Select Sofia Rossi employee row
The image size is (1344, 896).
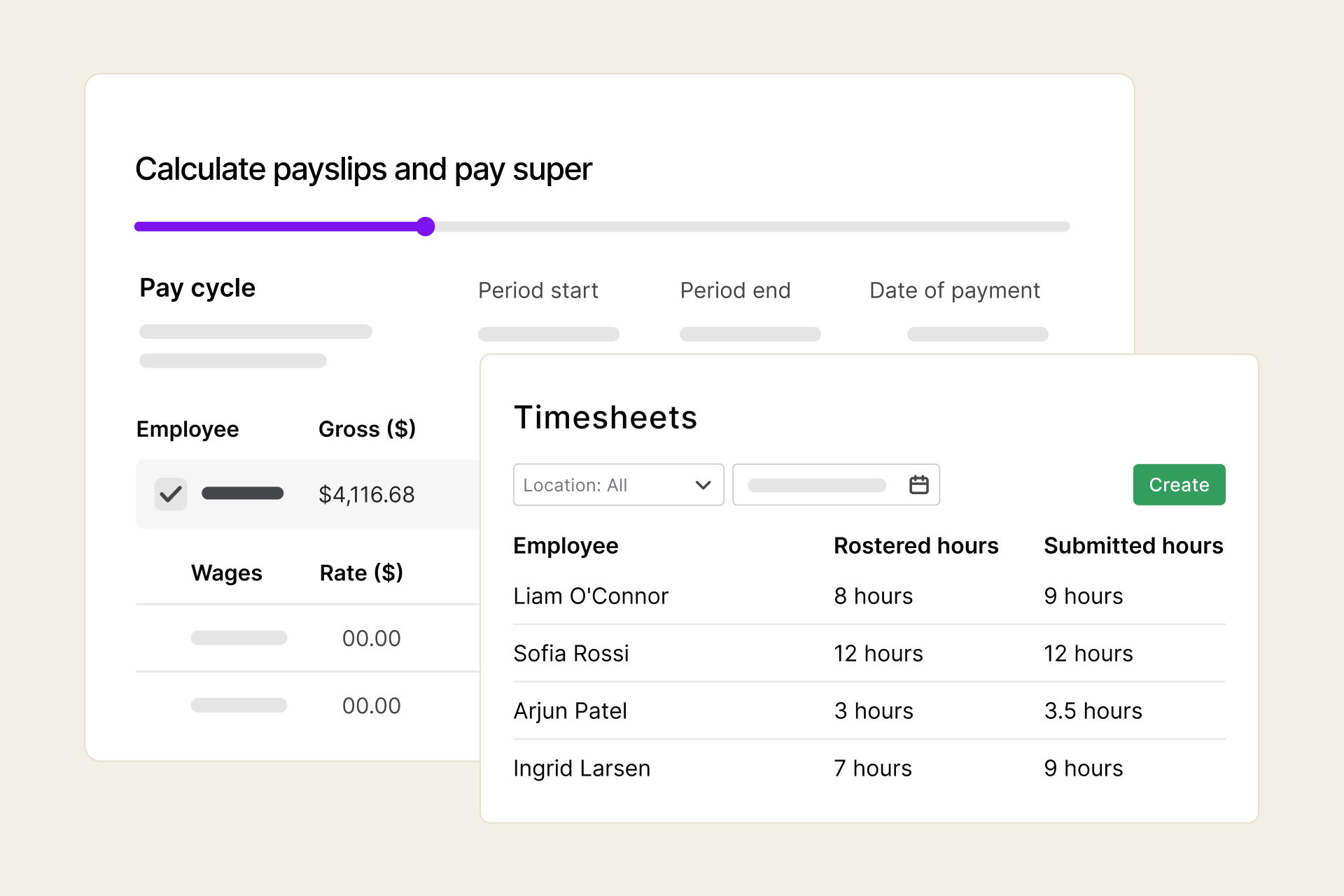click(869, 653)
